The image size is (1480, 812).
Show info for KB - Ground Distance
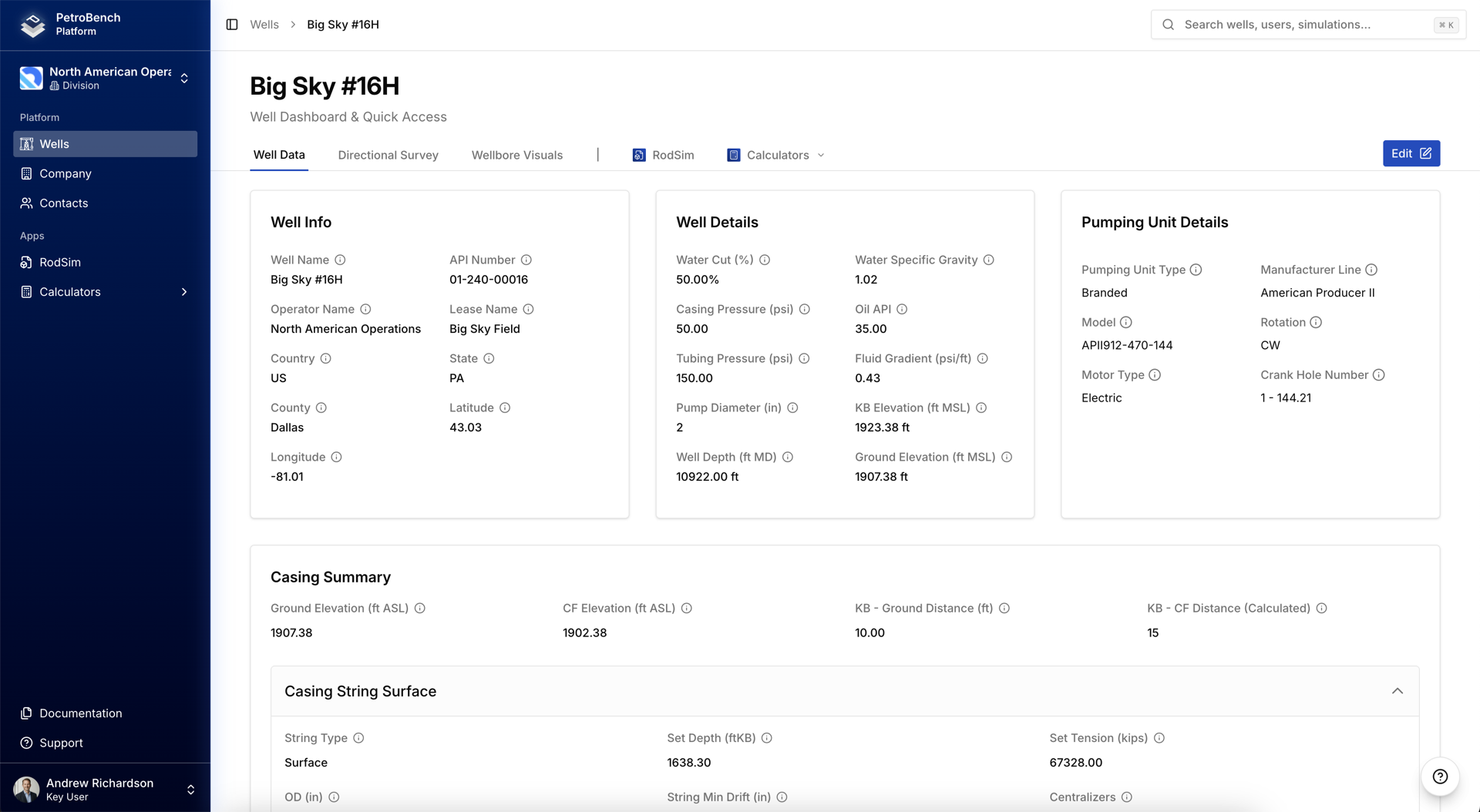pos(1004,609)
